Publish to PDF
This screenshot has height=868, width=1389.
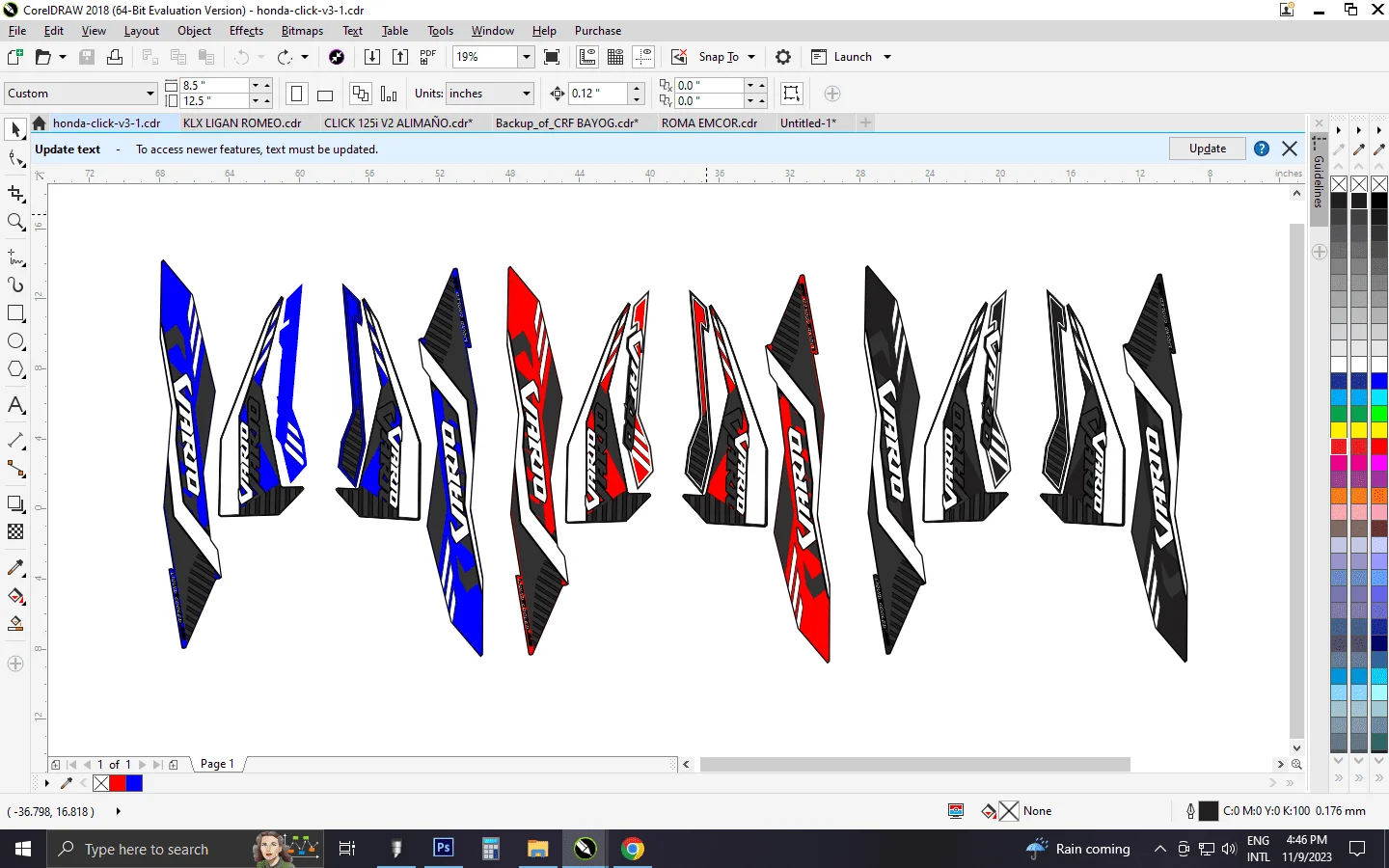[x=428, y=57]
